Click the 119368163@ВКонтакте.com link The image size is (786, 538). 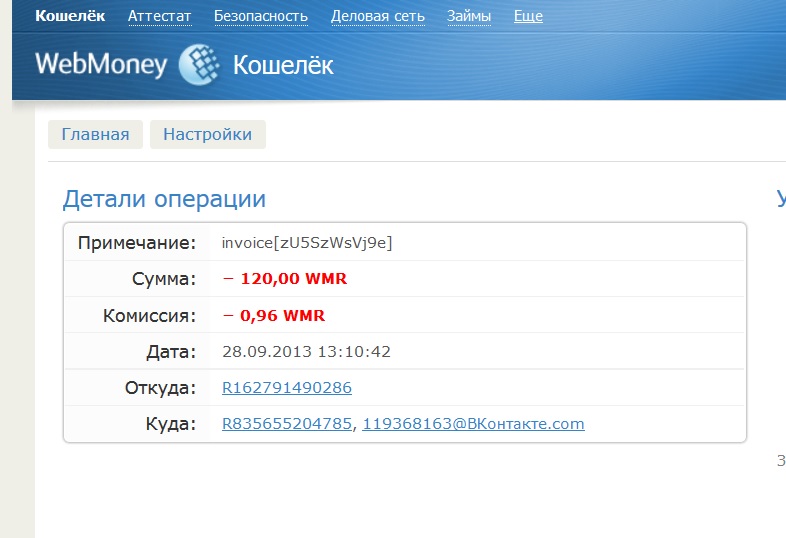473,424
